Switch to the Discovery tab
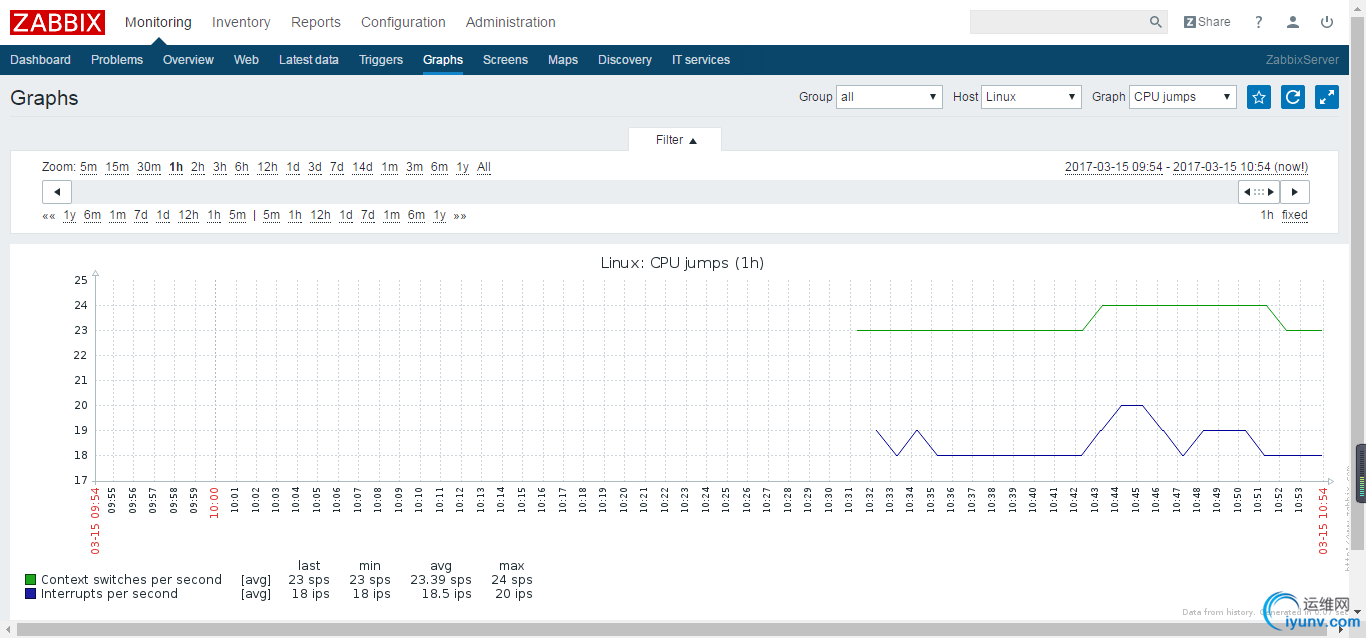The width and height of the screenshot is (1366, 638). click(625, 60)
